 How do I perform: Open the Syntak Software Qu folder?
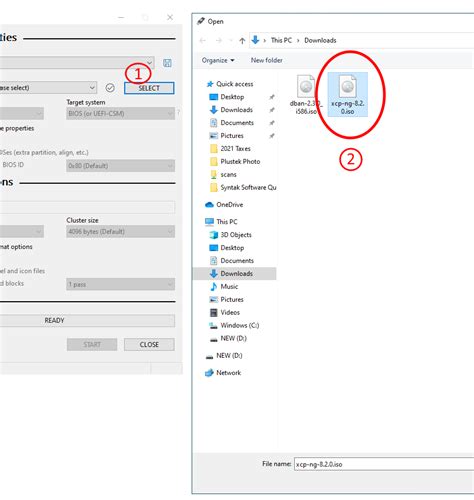pyautogui.click(x=248, y=188)
